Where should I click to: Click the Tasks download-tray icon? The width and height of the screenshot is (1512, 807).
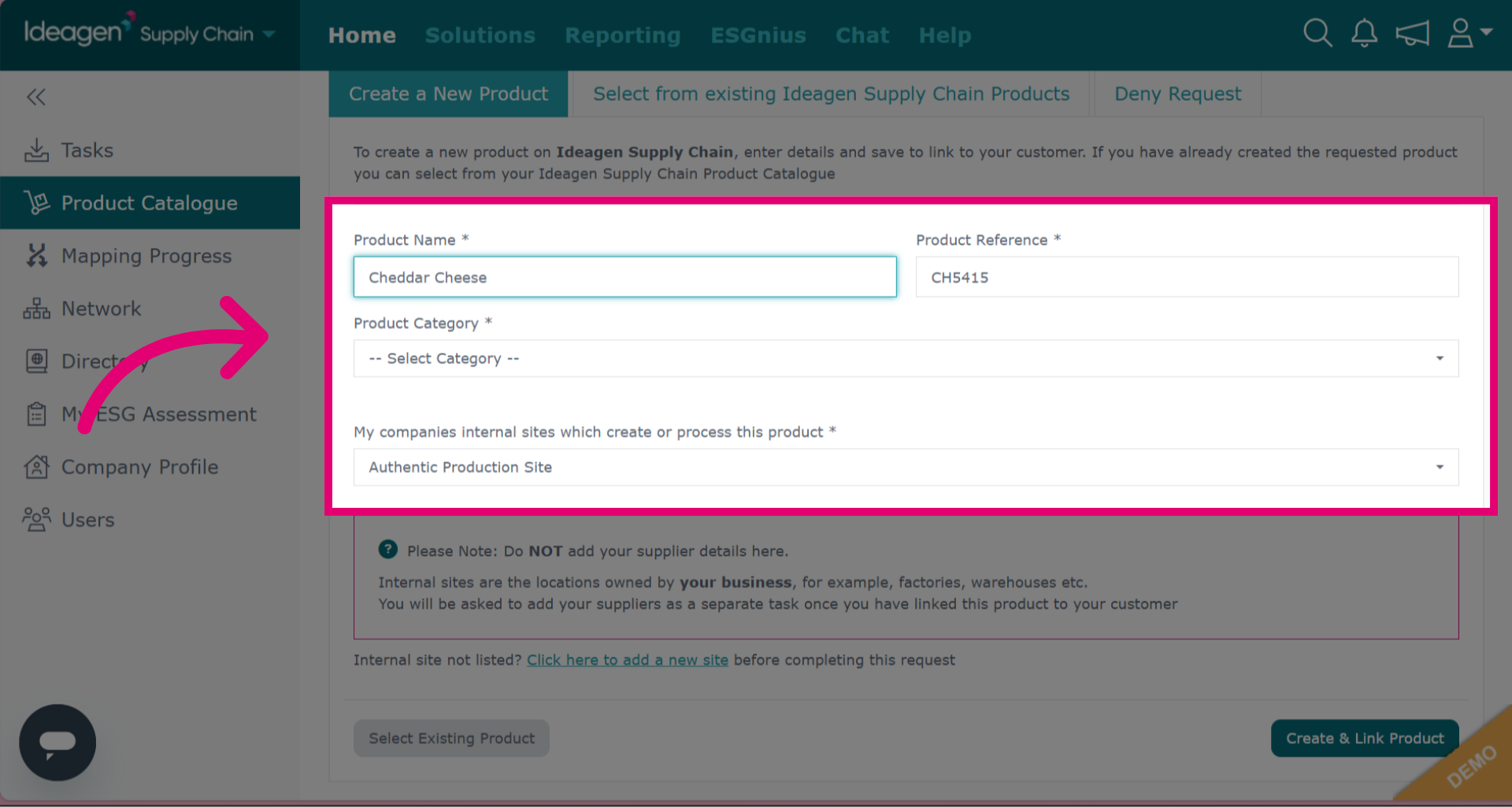tap(36, 150)
